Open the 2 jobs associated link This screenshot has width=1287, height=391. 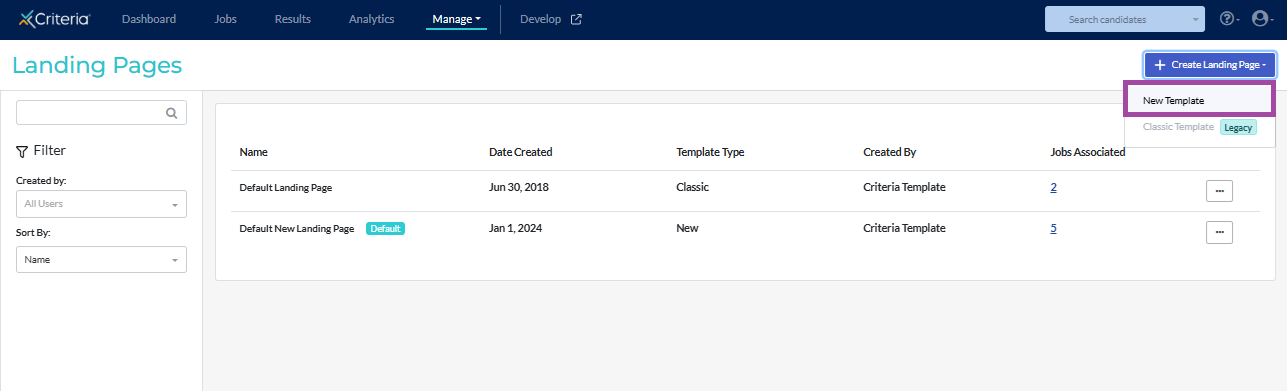[x=1053, y=187]
